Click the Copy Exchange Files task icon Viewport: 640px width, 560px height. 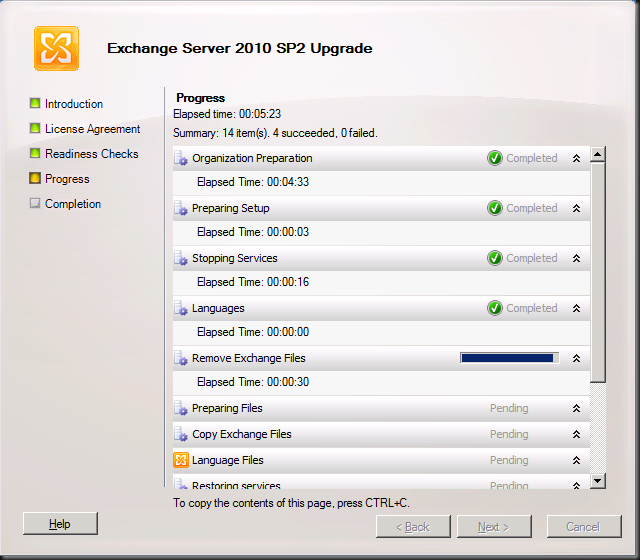click(181, 434)
